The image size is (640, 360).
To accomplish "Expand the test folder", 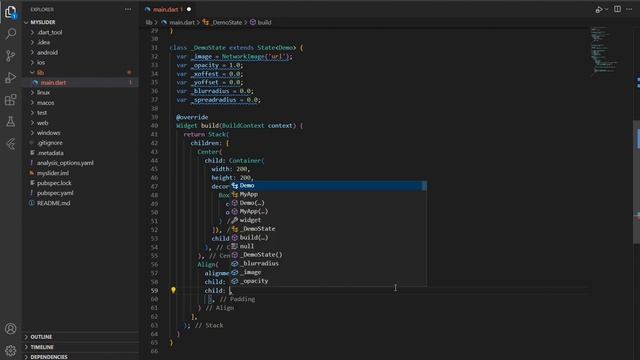I will [x=80, y=113].
